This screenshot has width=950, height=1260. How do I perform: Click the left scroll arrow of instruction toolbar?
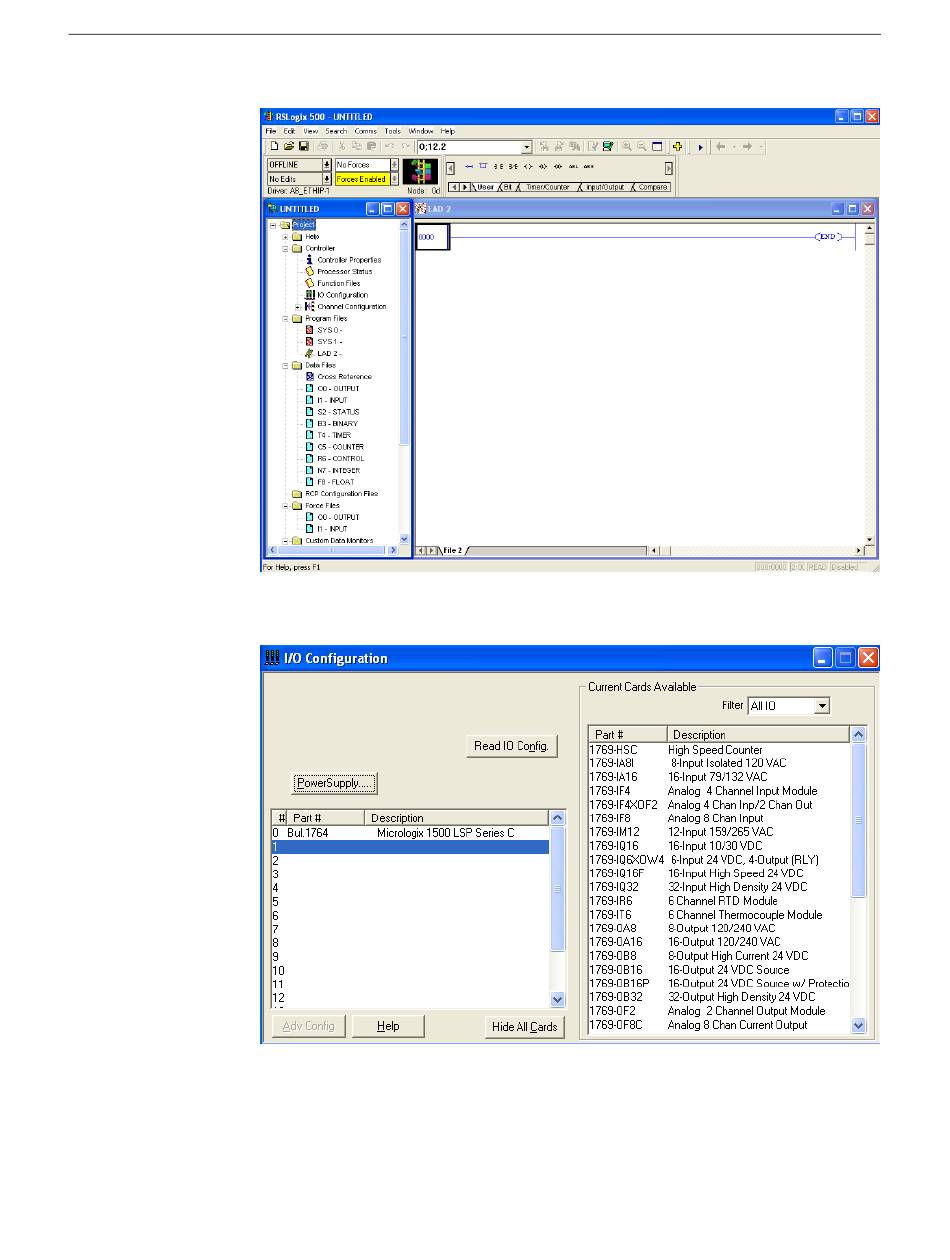coord(451,167)
